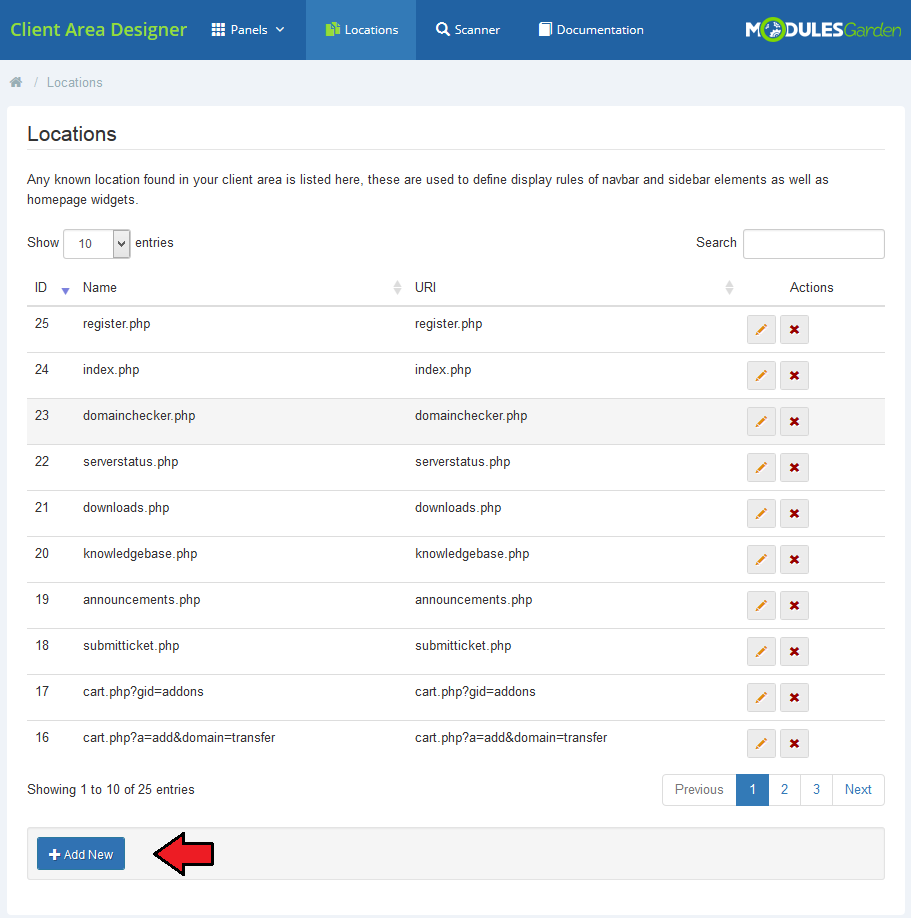Image resolution: width=911 pixels, height=918 pixels.
Task: Edit the index.php location
Action: [x=761, y=375]
